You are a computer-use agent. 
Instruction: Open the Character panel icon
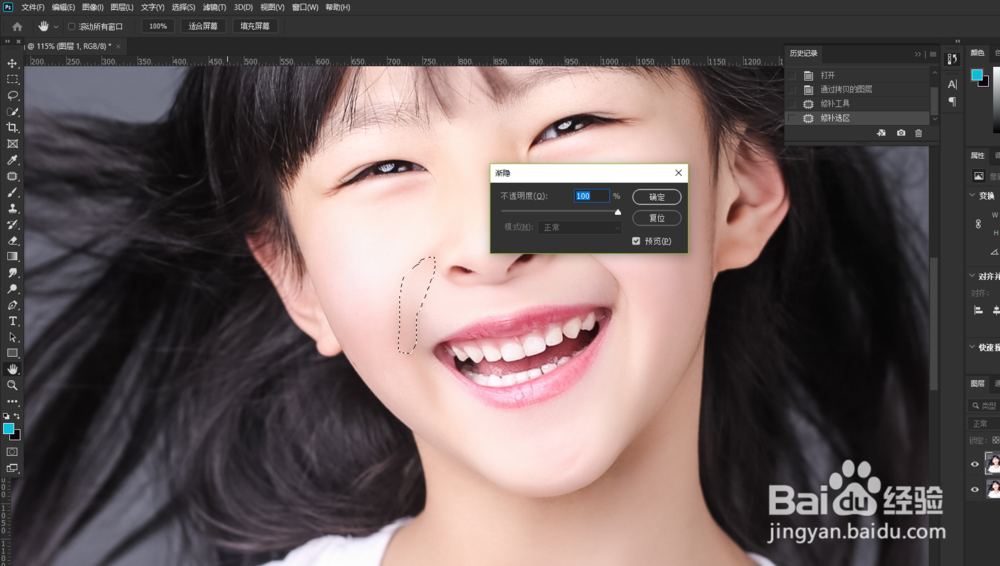(952, 84)
